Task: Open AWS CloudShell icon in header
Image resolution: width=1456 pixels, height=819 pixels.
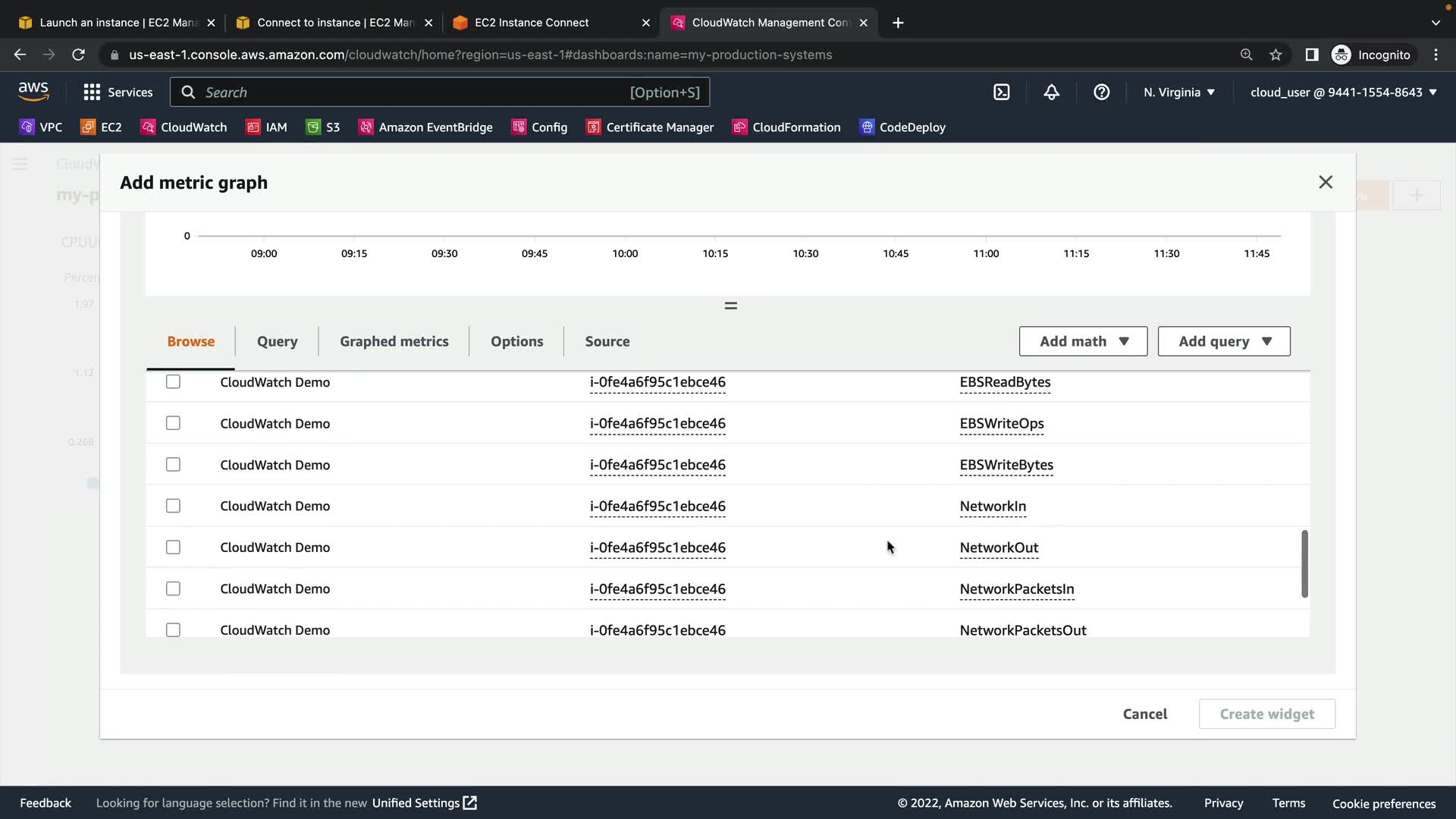Action: [1001, 93]
